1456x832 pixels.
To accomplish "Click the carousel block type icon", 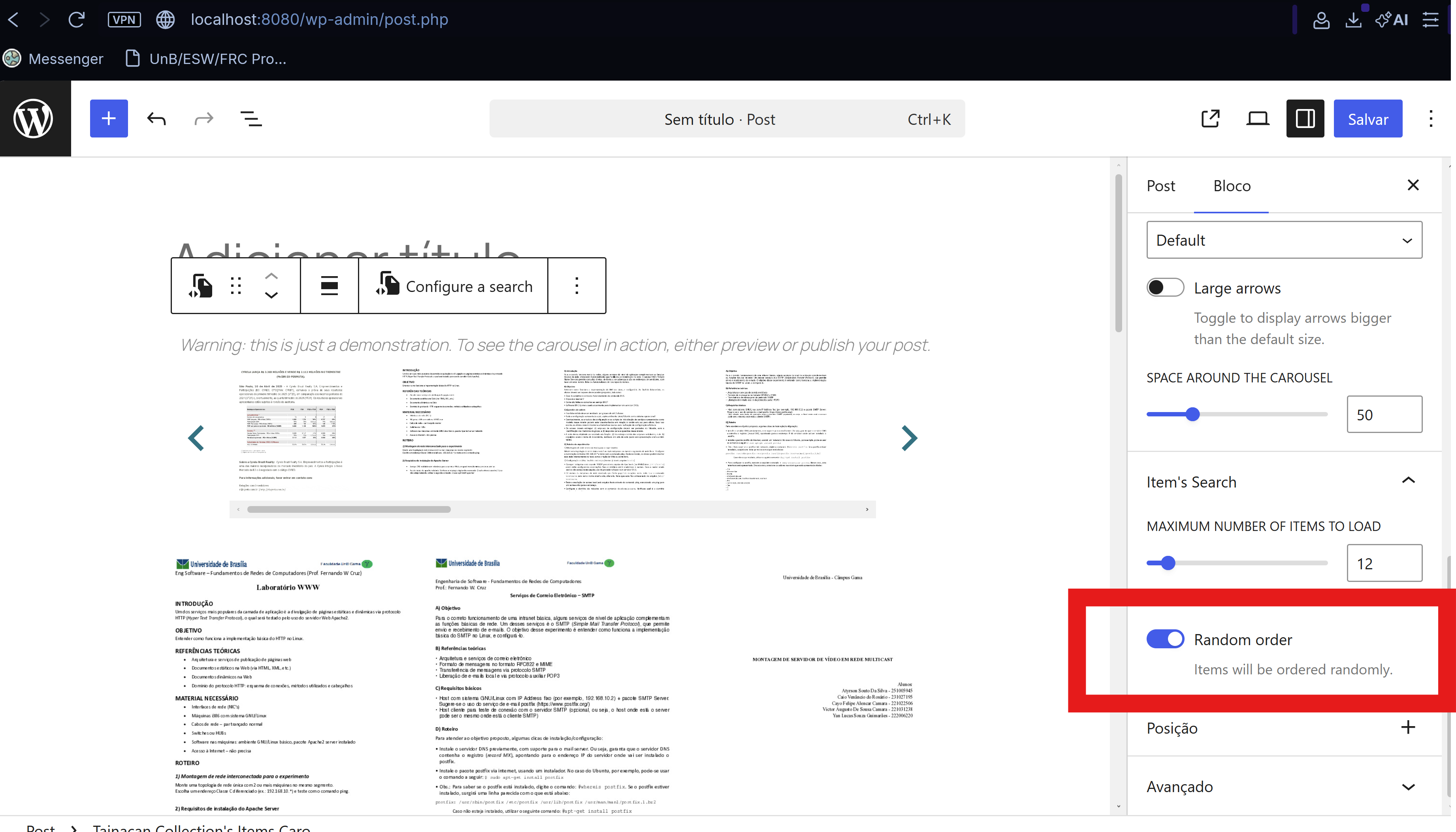I will click(x=201, y=286).
